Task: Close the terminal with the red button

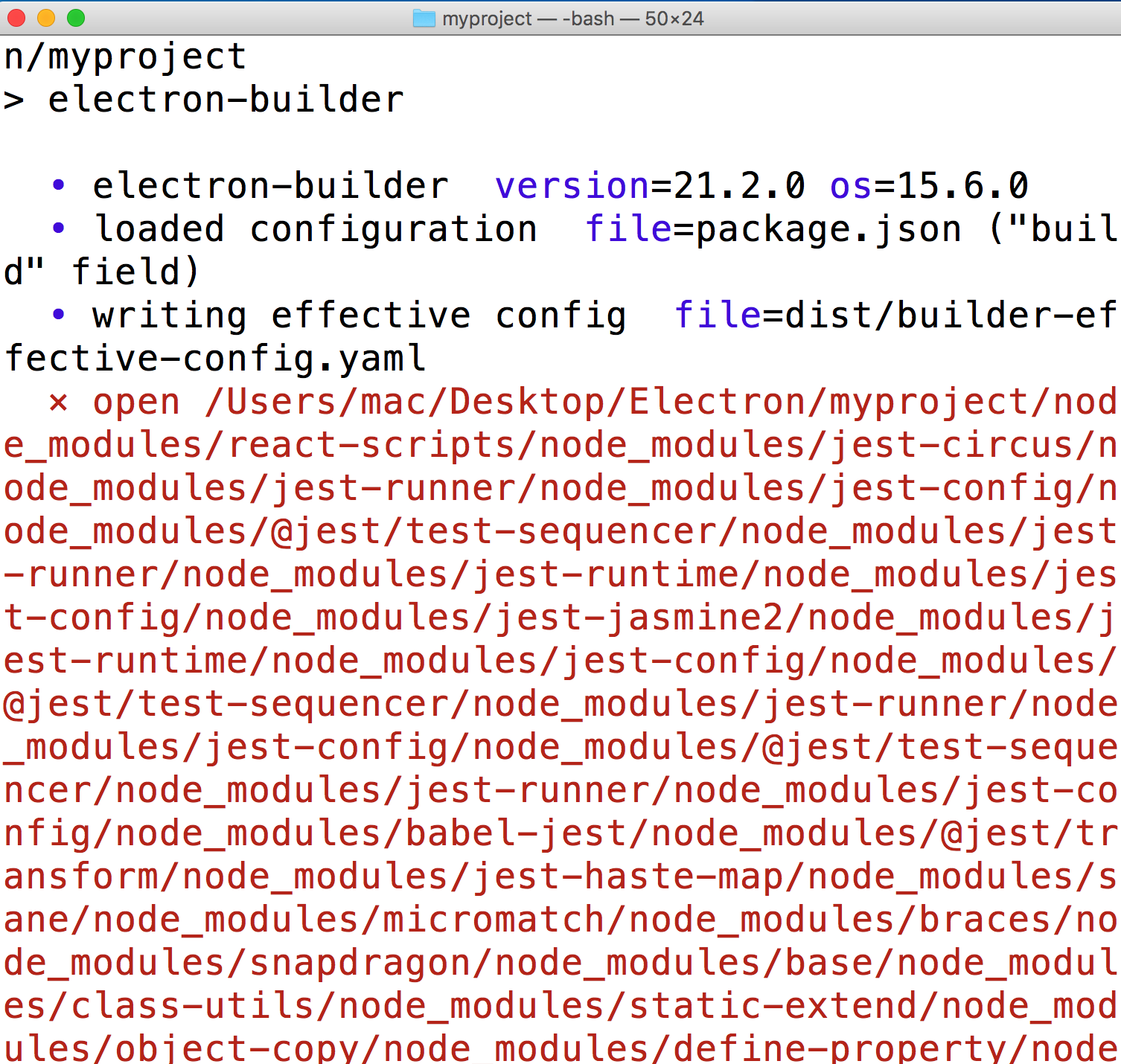Action: tap(16, 18)
